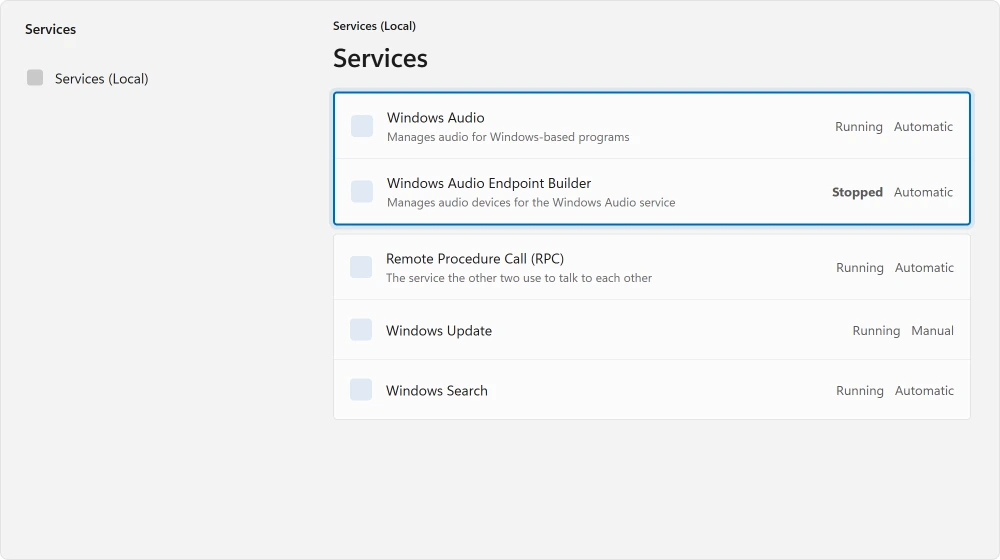Click the Services (Local) breadcrumb text
Image resolution: width=1000 pixels, height=560 pixels.
coord(374,26)
